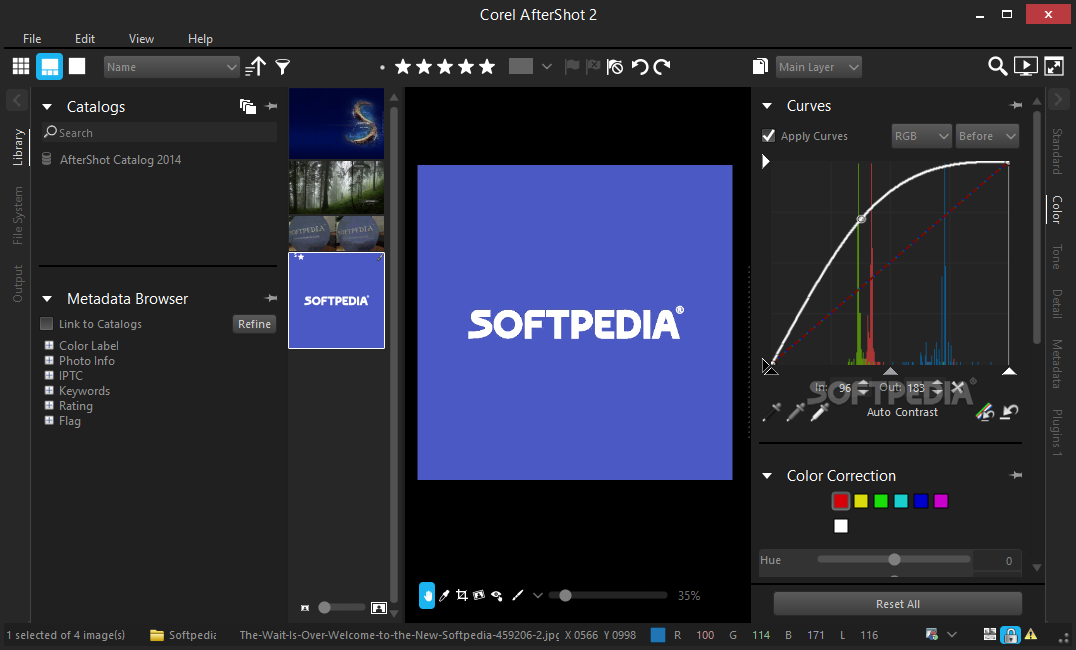
Task: Expand the Color Label tree node
Action: (x=49, y=345)
